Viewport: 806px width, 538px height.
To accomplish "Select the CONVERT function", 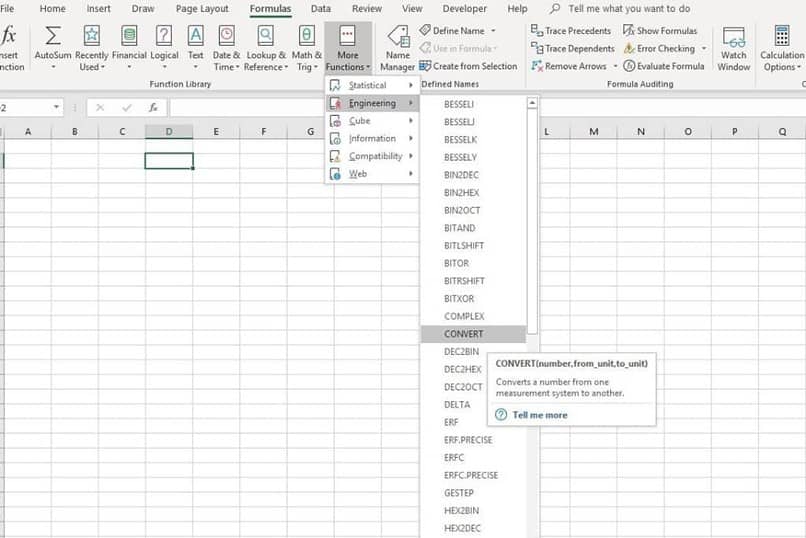I will 473,334.
